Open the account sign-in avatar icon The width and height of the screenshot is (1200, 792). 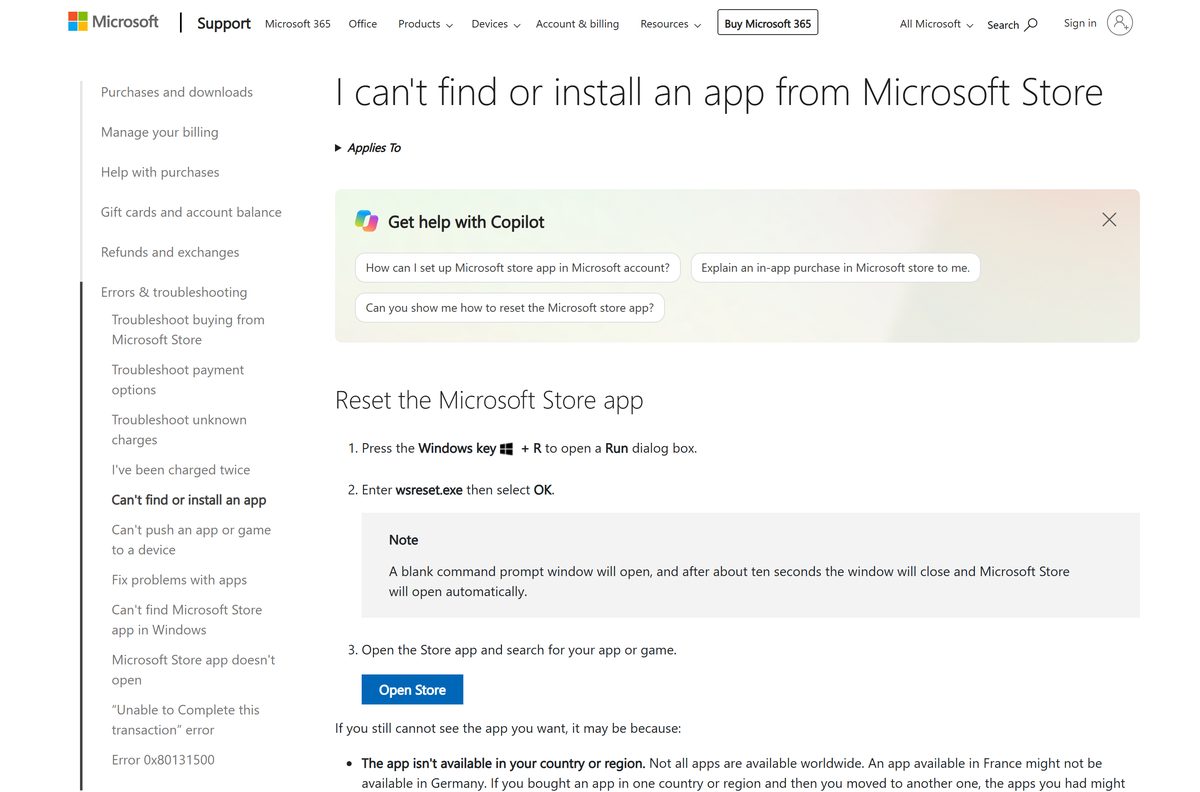click(1120, 23)
